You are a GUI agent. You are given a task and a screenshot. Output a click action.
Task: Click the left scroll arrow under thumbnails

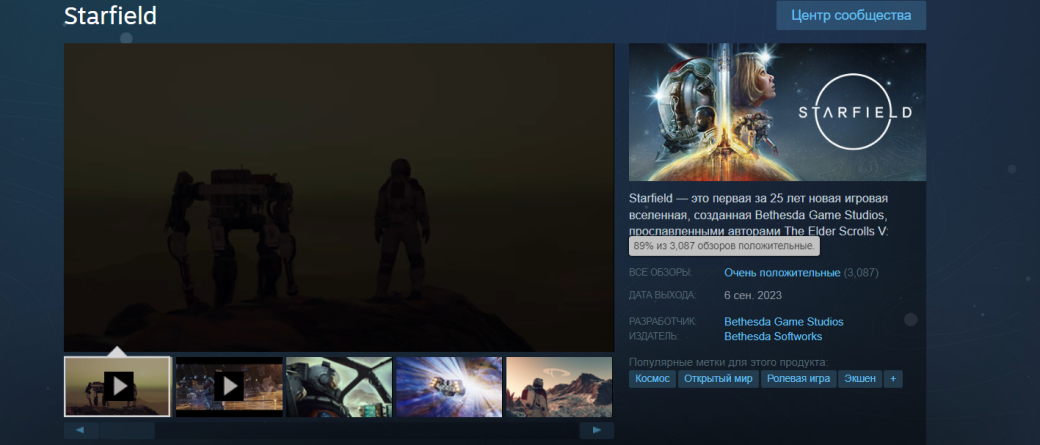pos(81,430)
